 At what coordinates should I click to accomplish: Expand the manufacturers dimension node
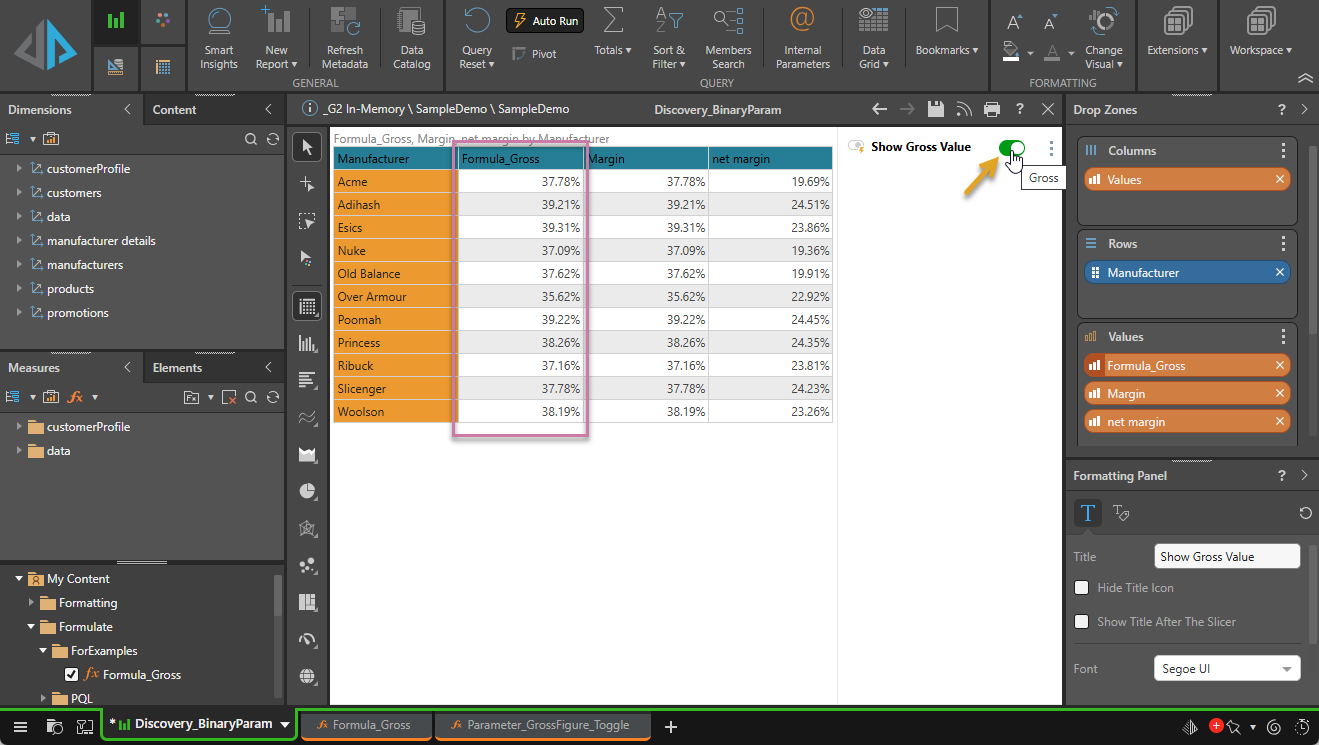click(x=19, y=265)
